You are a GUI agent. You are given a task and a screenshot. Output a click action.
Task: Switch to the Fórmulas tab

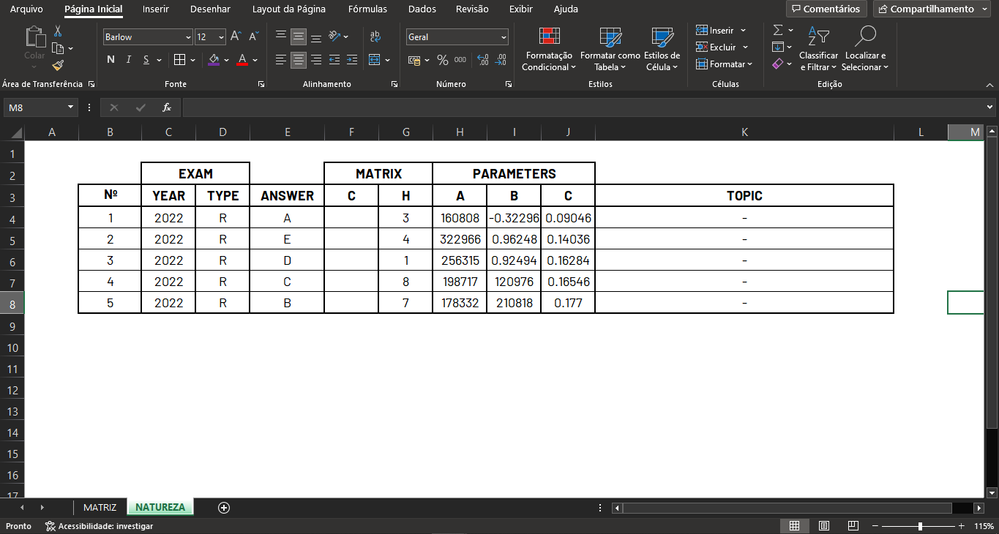point(368,9)
